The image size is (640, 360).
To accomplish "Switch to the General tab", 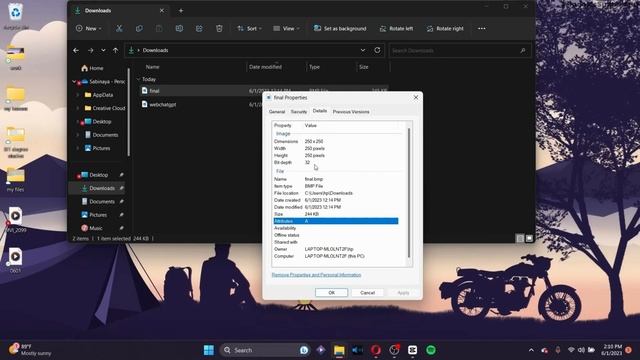I will click(x=277, y=112).
